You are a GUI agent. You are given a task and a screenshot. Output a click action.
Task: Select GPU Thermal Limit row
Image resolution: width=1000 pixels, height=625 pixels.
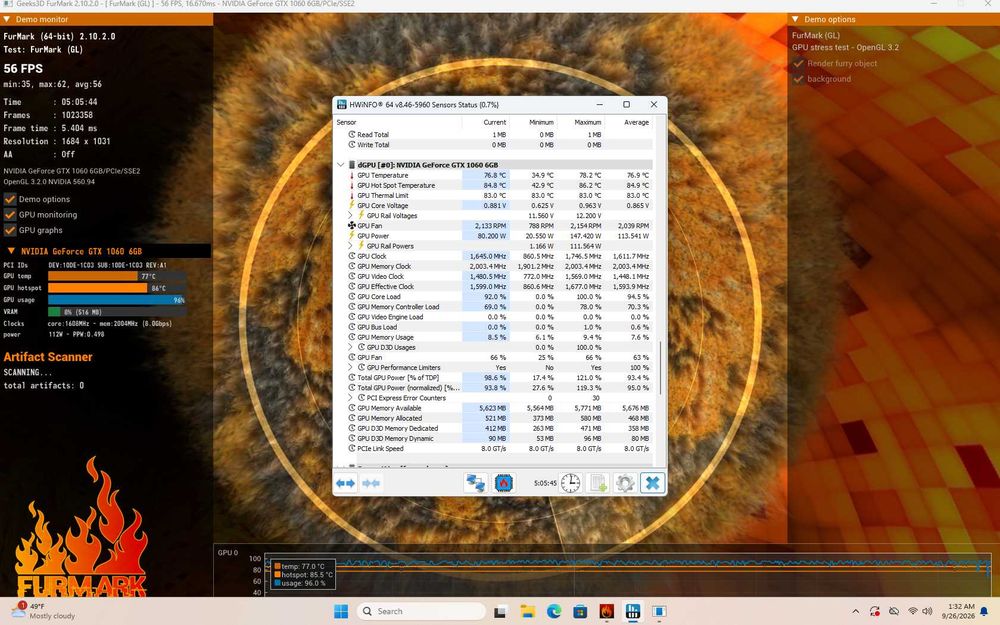pyautogui.click(x=499, y=196)
